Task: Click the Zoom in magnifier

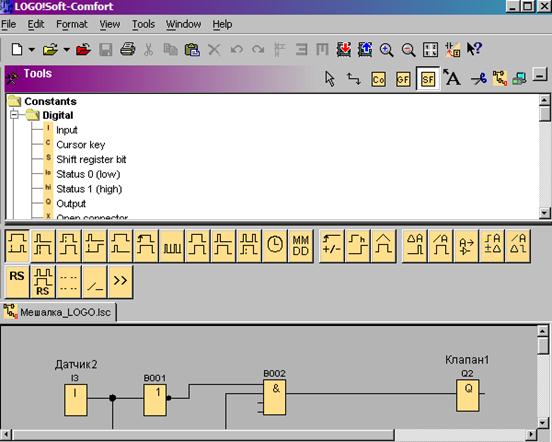Action: coord(387,50)
